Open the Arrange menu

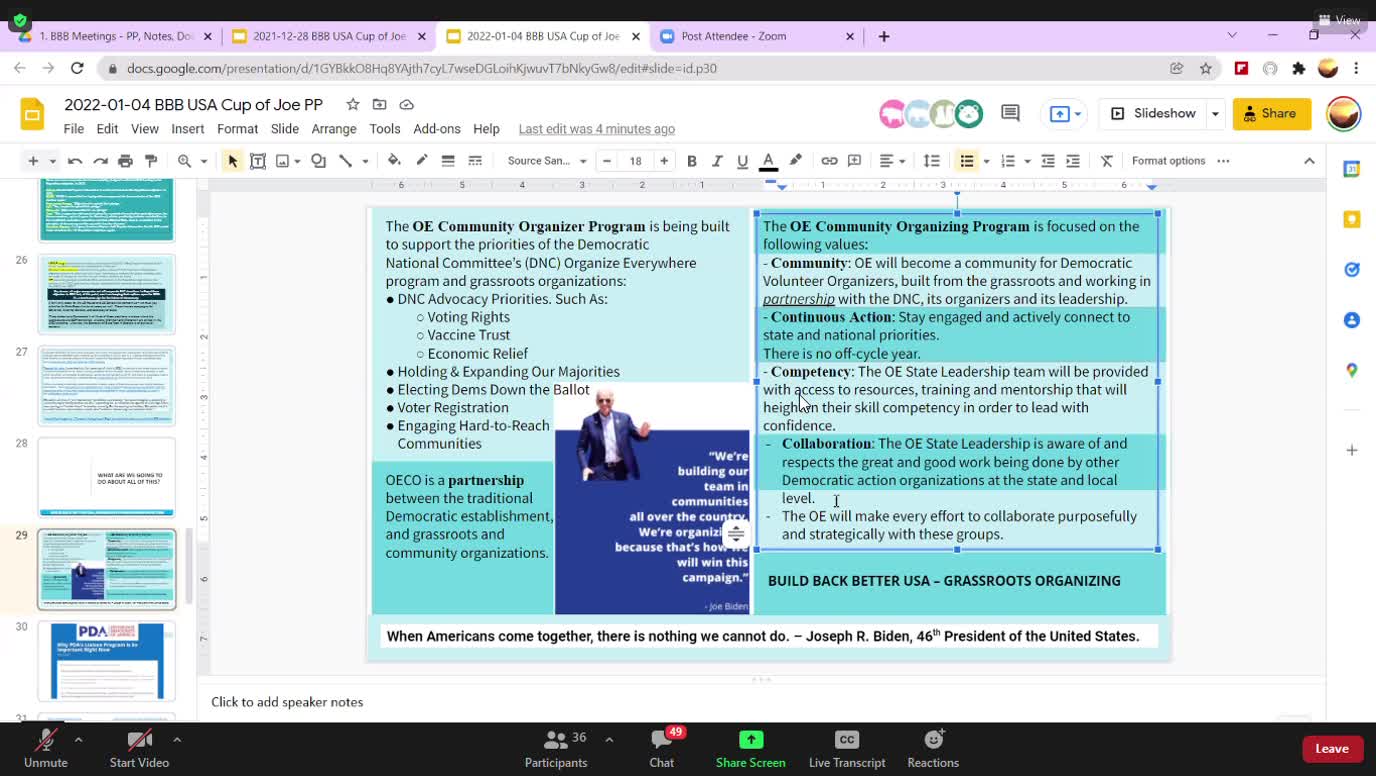coord(334,129)
